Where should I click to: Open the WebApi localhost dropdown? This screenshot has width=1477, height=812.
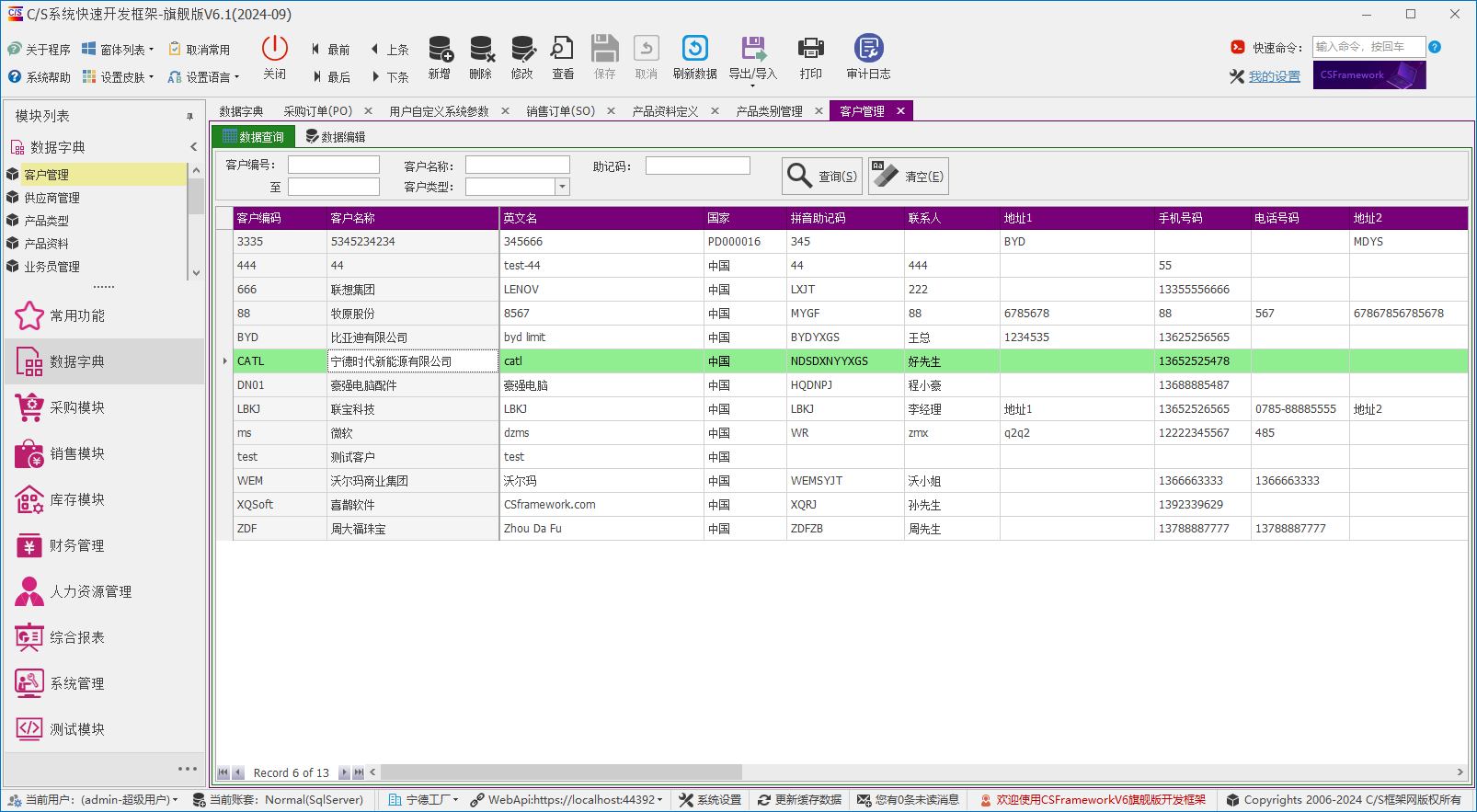click(567, 800)
